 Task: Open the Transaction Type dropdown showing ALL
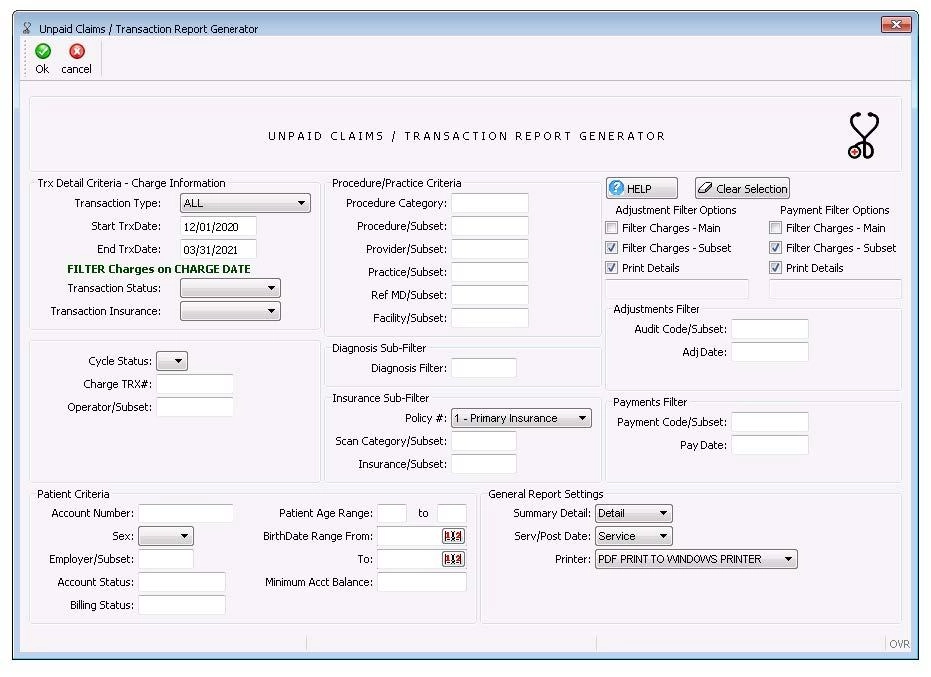(x=300, y=203)
